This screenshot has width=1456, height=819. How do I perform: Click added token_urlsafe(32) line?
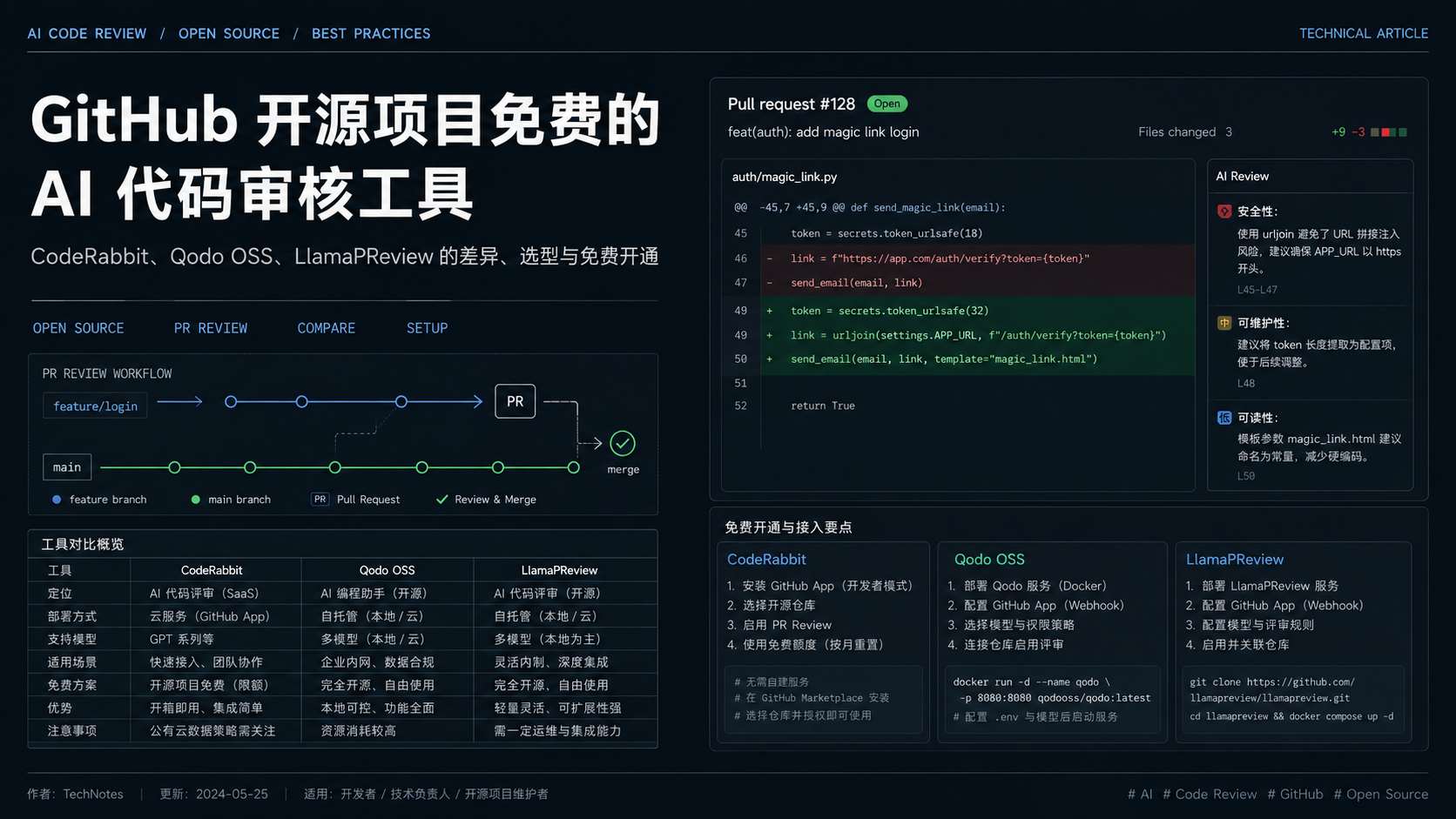click(958, 311)
